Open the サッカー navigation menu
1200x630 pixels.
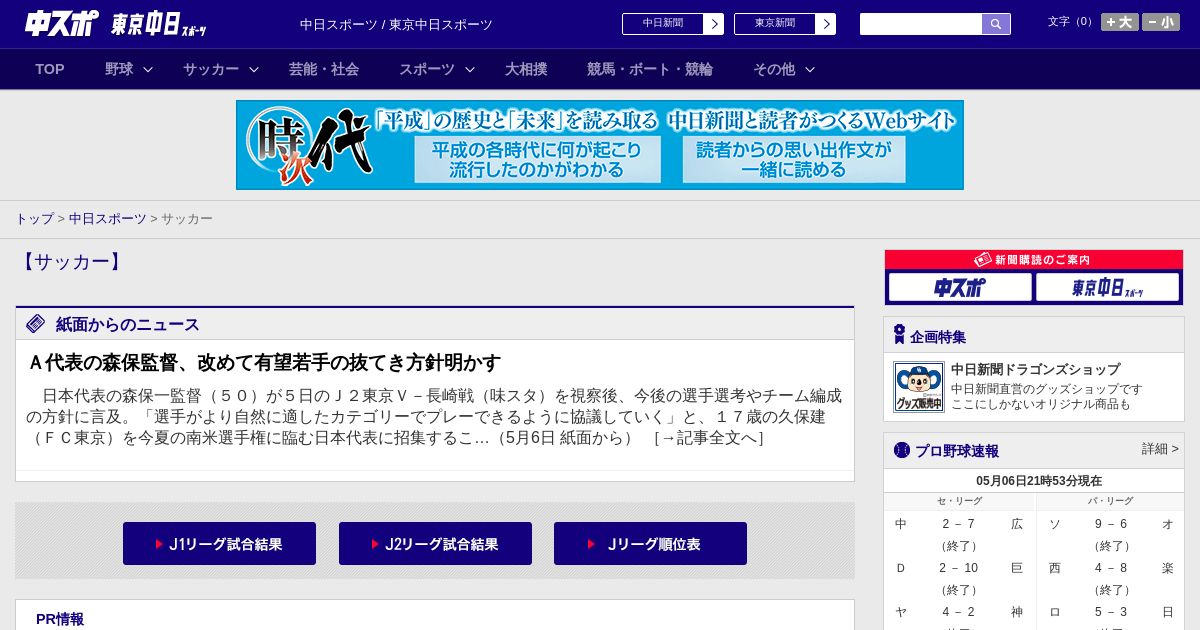(211, 69)
